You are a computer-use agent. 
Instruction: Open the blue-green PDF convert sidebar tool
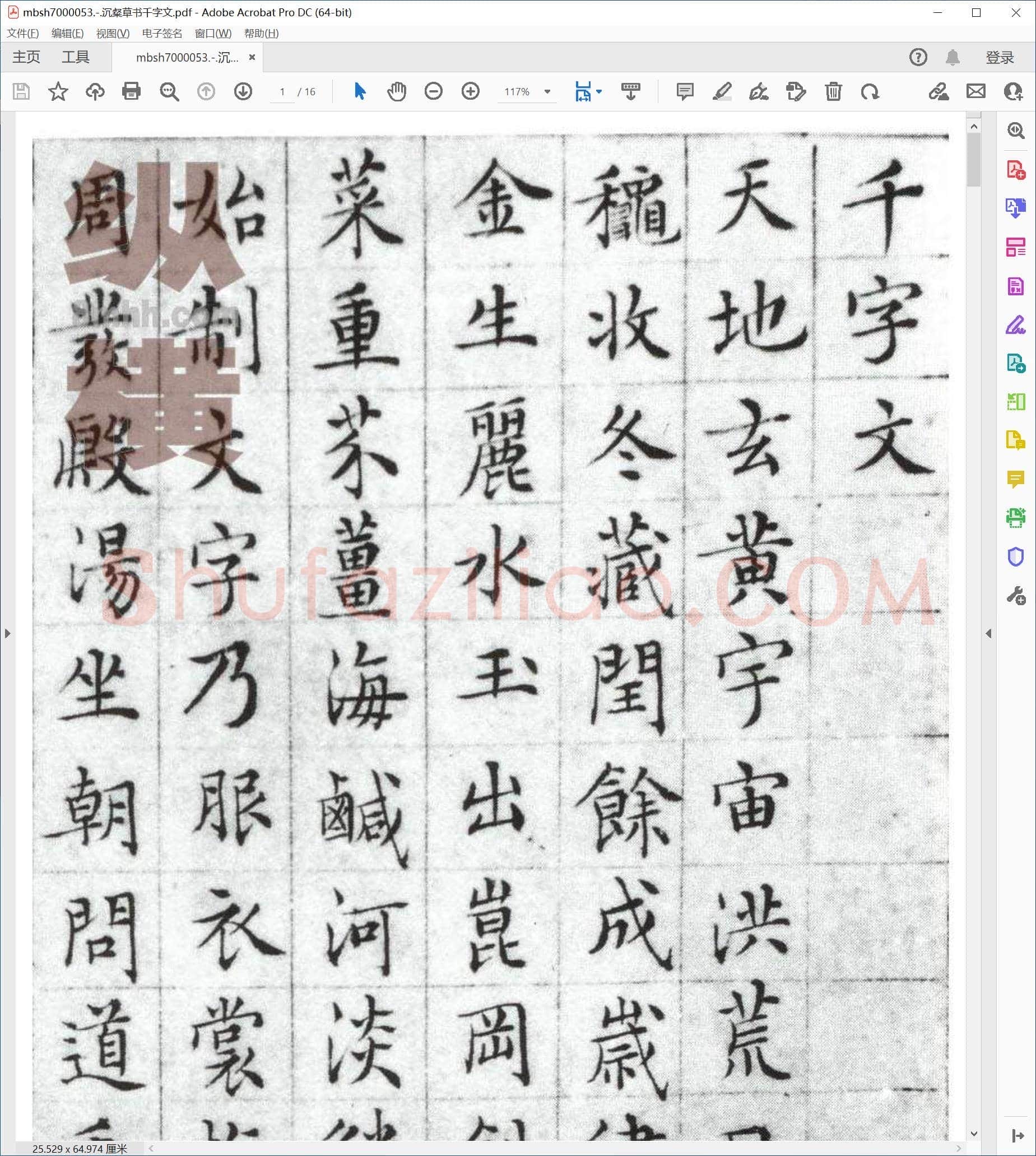point(1016,363)
